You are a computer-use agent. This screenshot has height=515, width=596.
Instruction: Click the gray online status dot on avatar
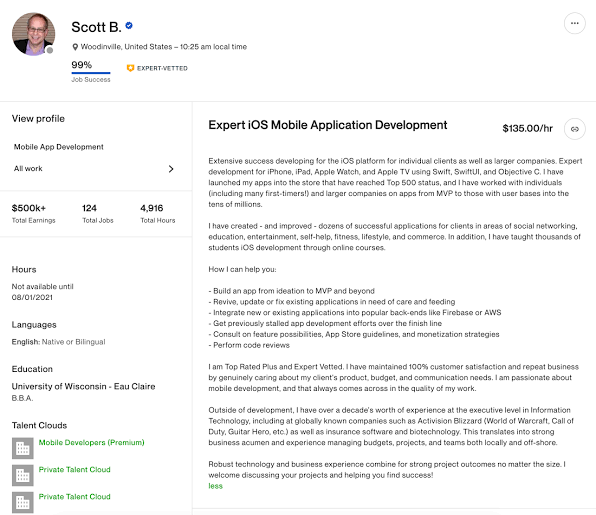[50, 50]
